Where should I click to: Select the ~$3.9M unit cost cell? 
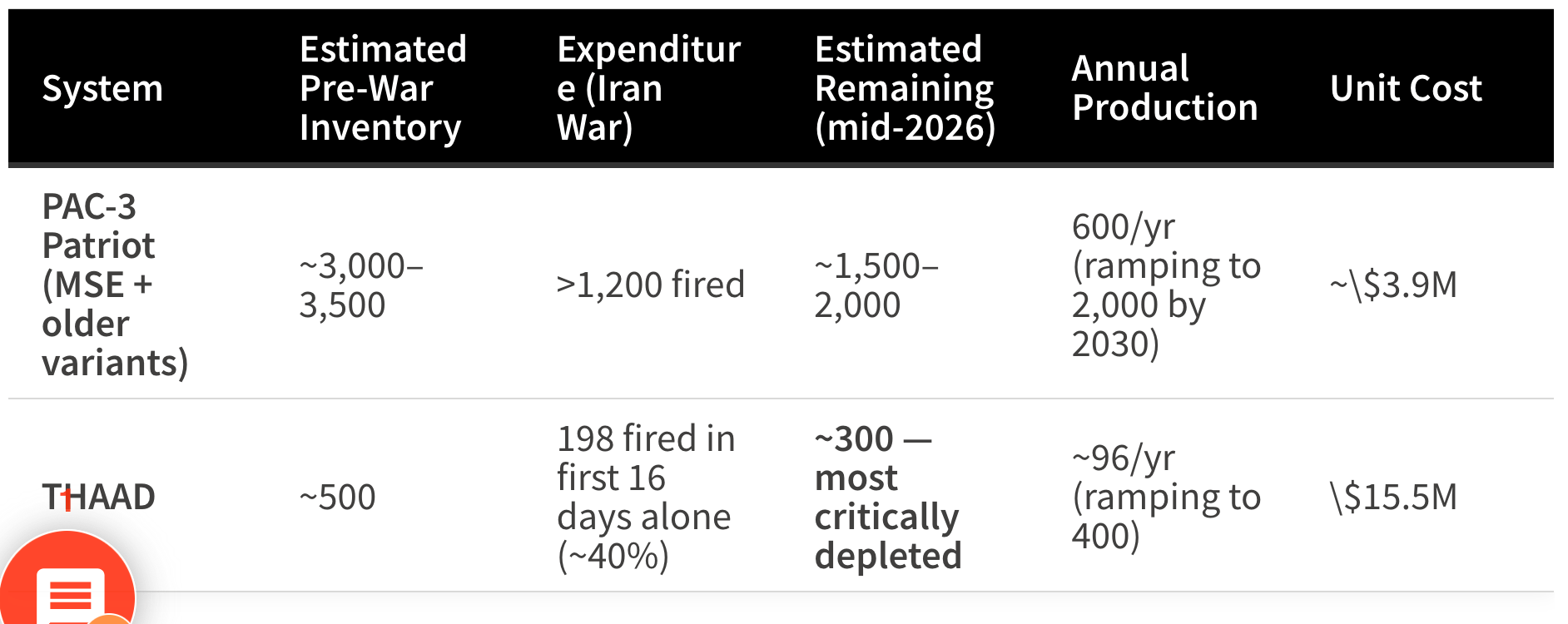point(1393,285)
